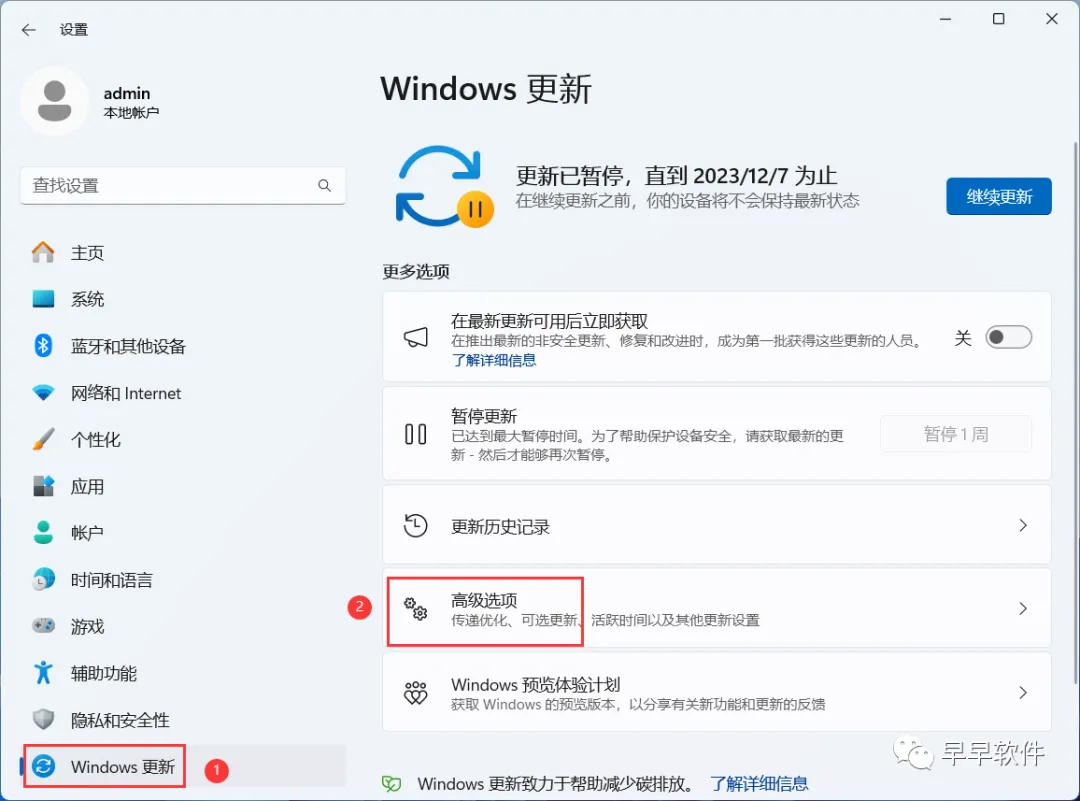Click the Bluetooth icon in the sidebar
The image size is (1080, 801).
tap(43, 346)
